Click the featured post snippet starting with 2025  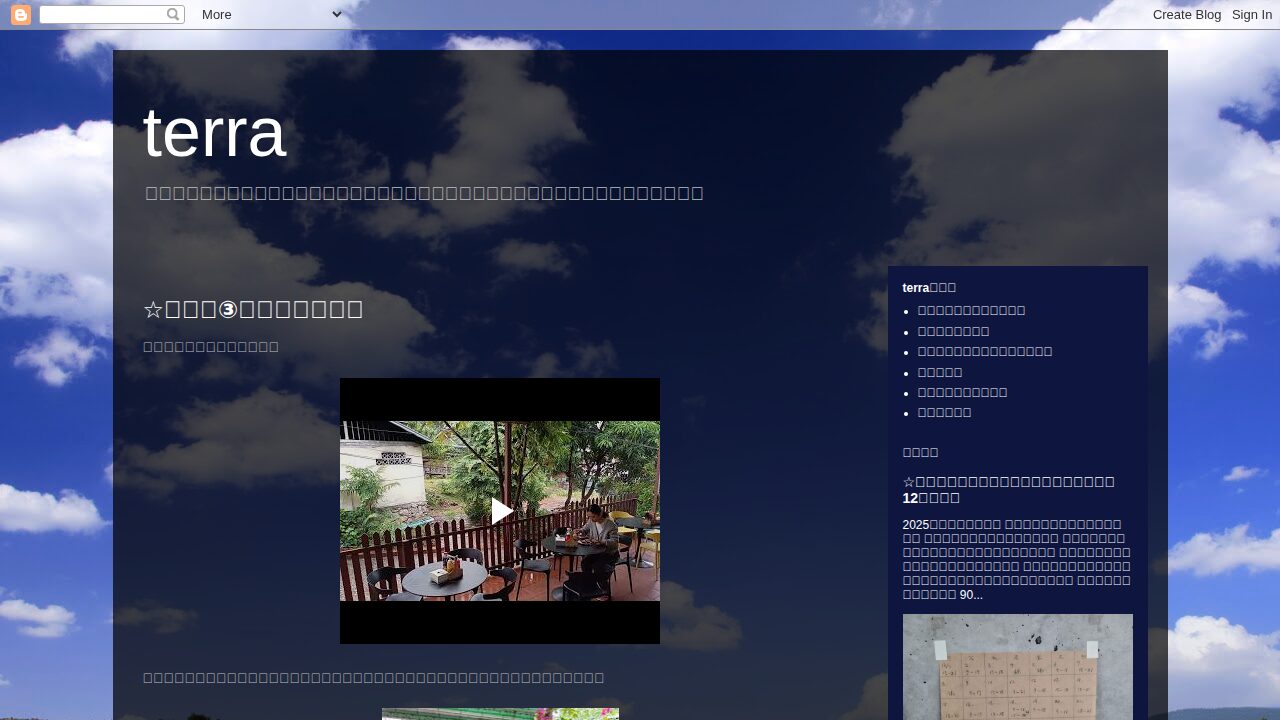click(x=1016, y=559)
